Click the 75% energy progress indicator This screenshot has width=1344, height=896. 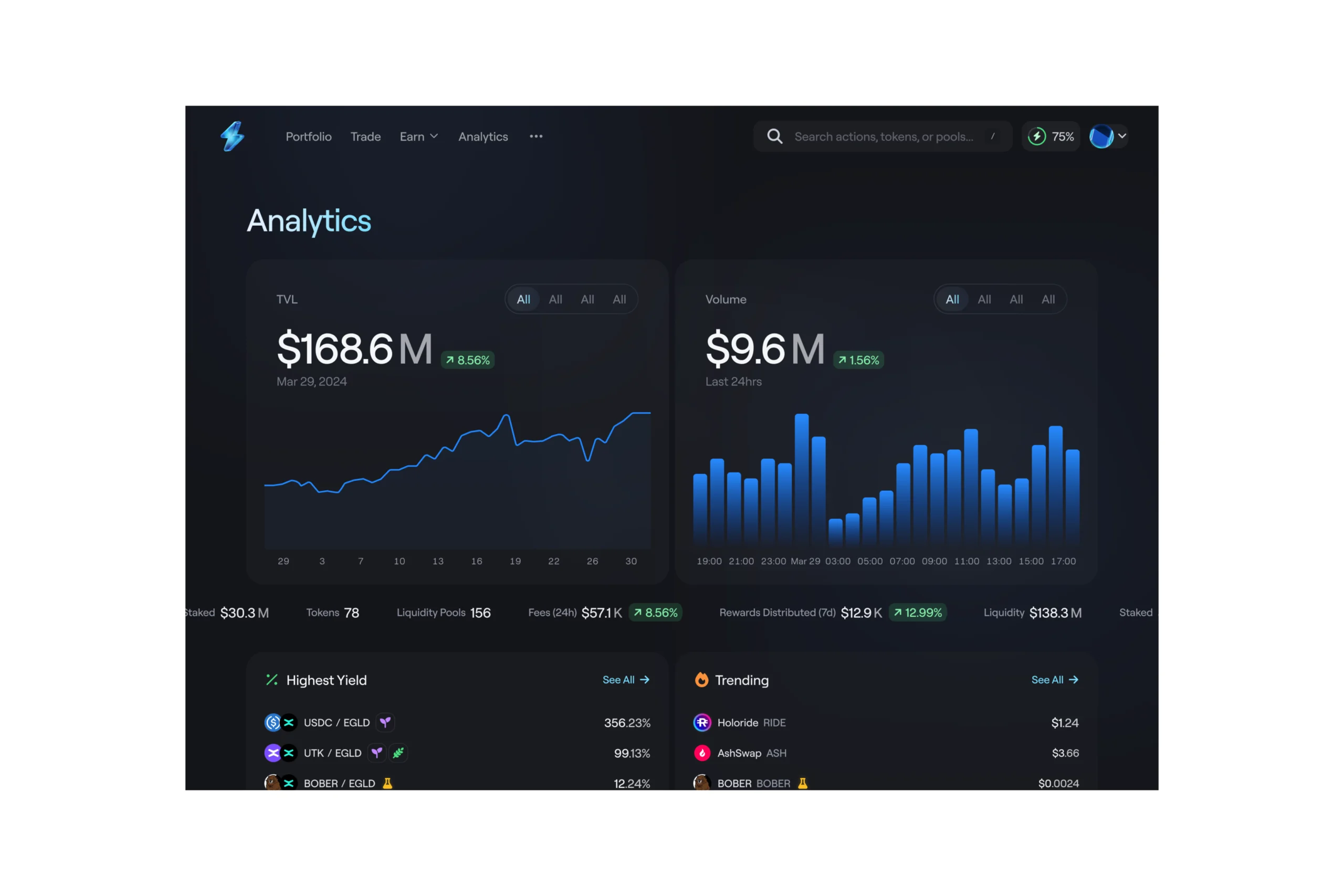(x=1051, y=136)
